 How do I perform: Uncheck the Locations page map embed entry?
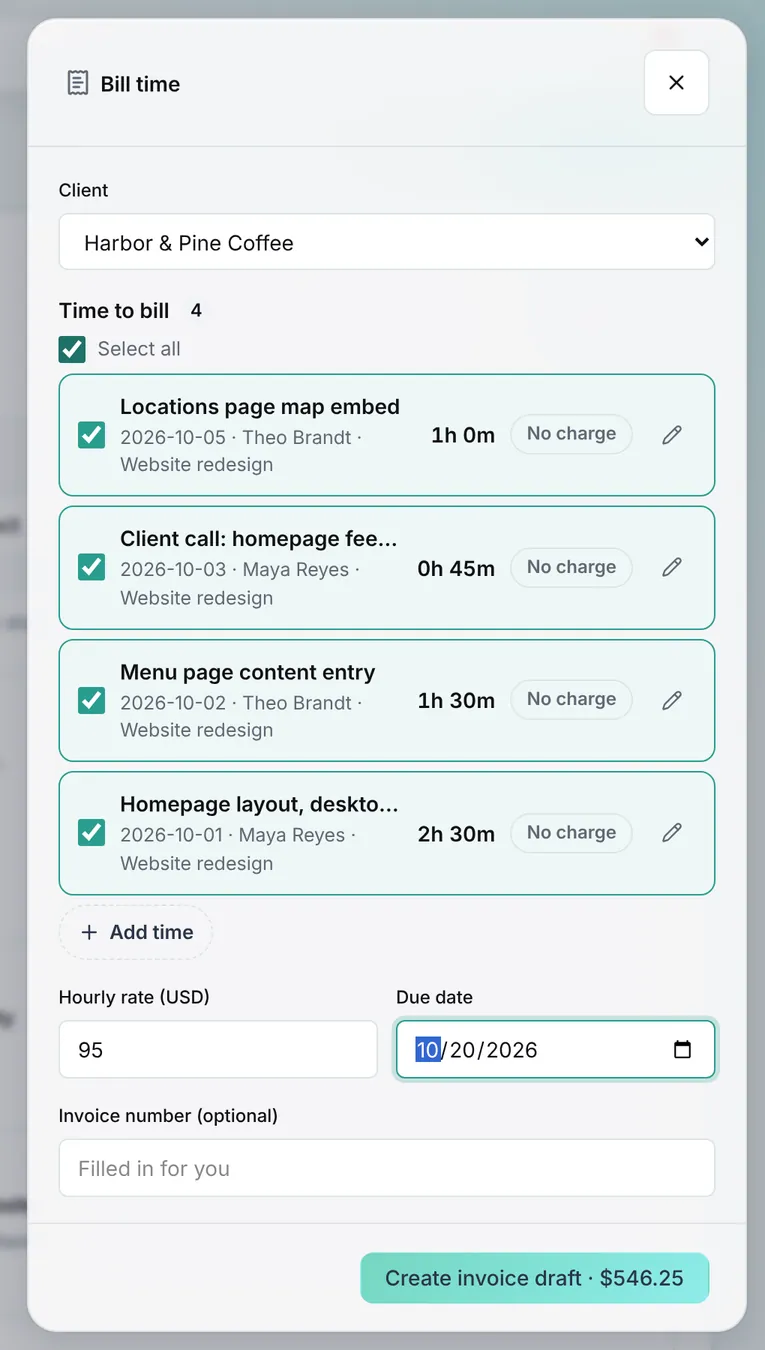pos(91,435)
